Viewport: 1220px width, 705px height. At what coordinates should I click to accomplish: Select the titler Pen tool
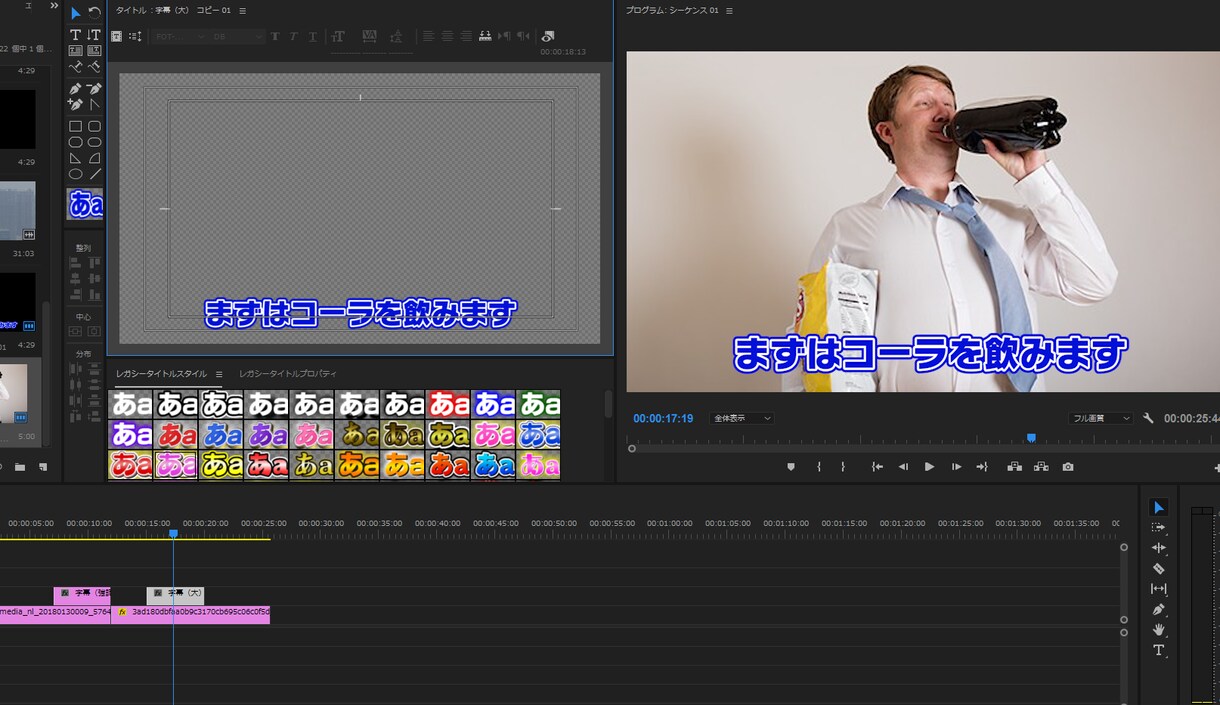75,89
